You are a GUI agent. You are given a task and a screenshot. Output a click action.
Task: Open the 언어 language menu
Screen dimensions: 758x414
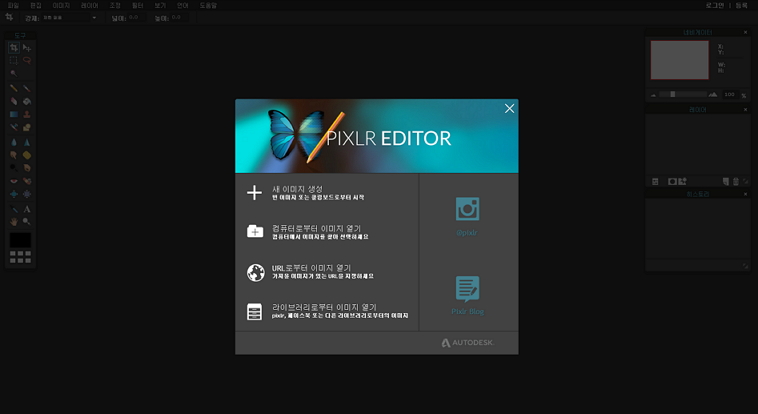183,5
